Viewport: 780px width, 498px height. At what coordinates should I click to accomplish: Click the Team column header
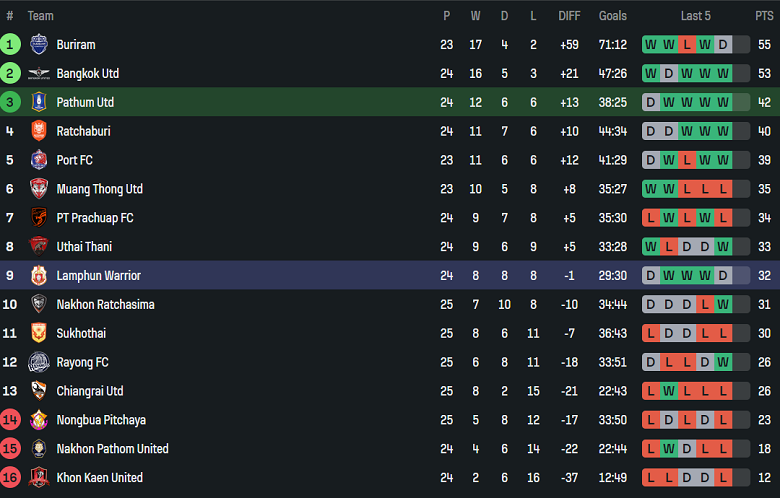click(41, 16)
